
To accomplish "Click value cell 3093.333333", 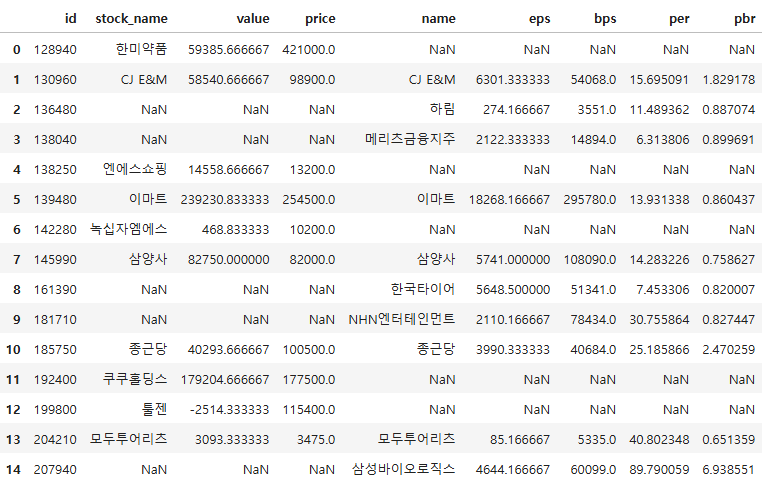I will click(x=232, y=440).
